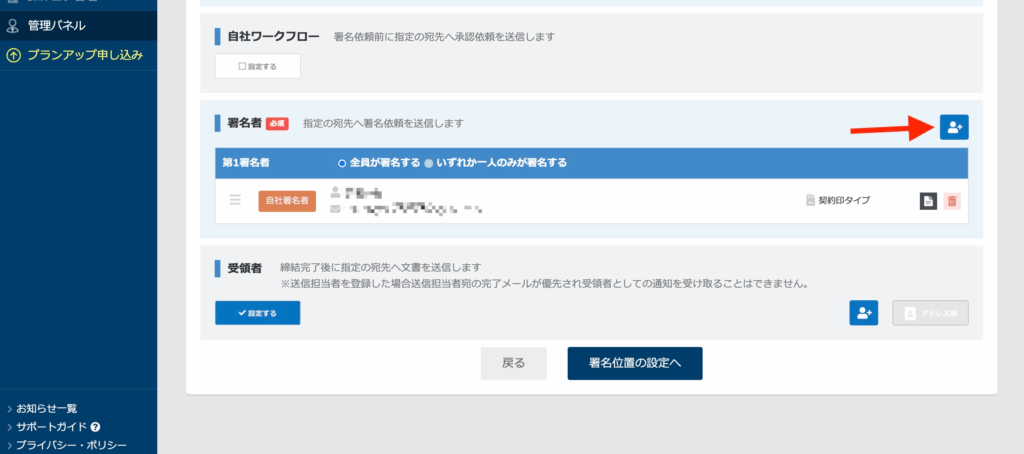Viewport: 1024px width, 454px height.
Task: Open プランアップ申し込み in the sidebar
Action: coord(78,56)
